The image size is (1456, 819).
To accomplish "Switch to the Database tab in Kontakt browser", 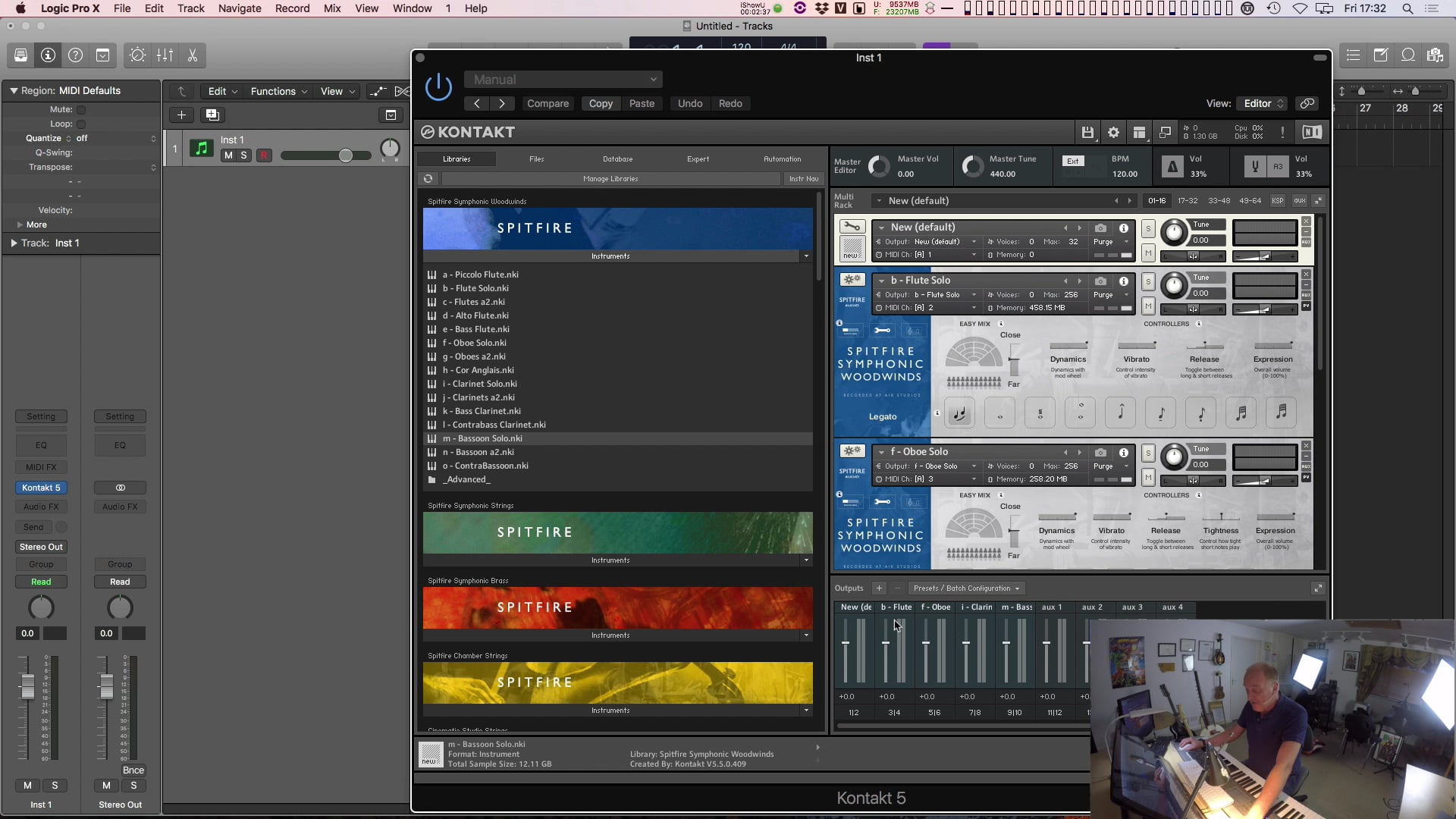I will tap(618, 159).
